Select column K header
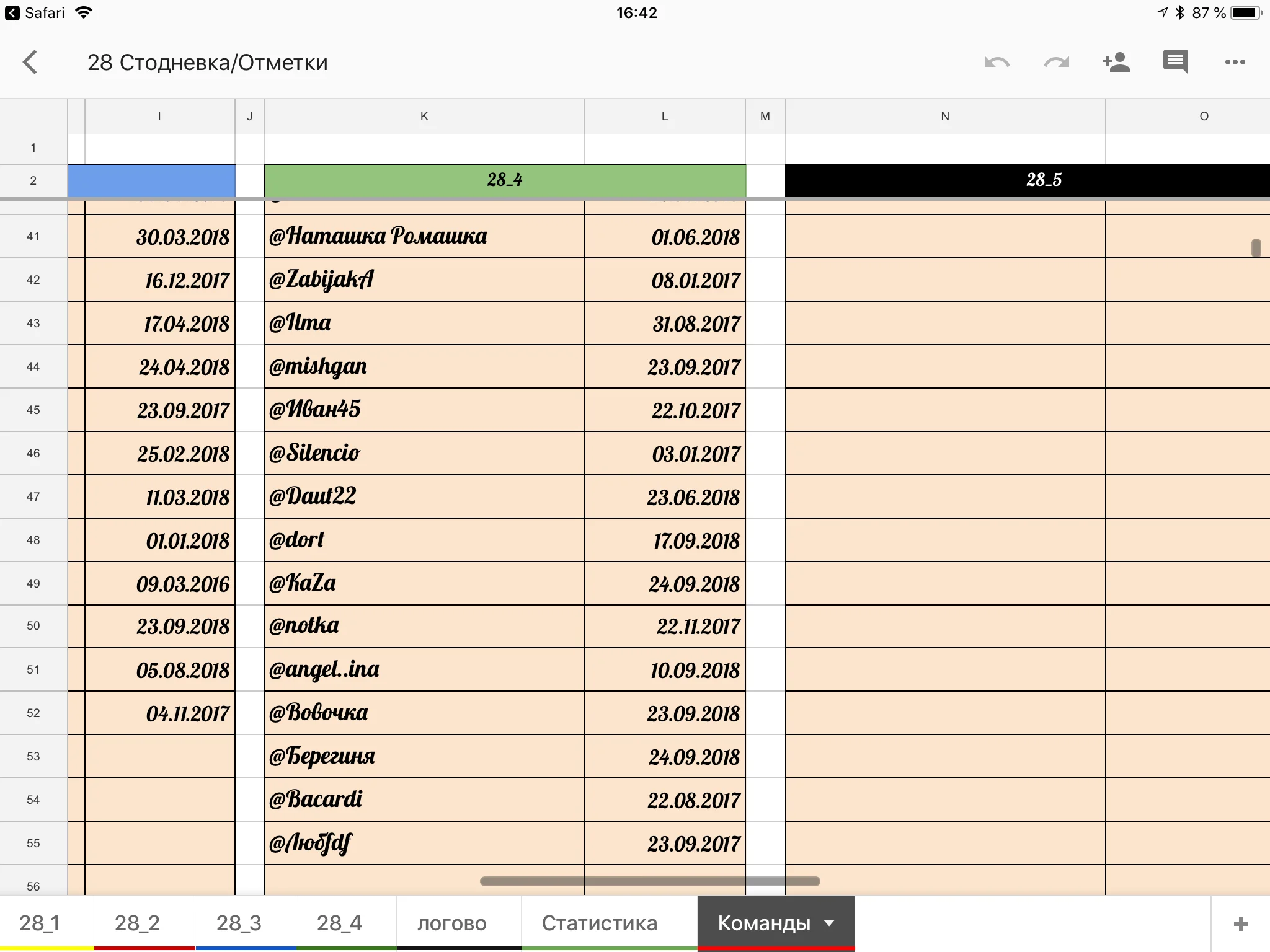Image resolution: width=1270 pixels, height=952 pixels. coord(424,116)
